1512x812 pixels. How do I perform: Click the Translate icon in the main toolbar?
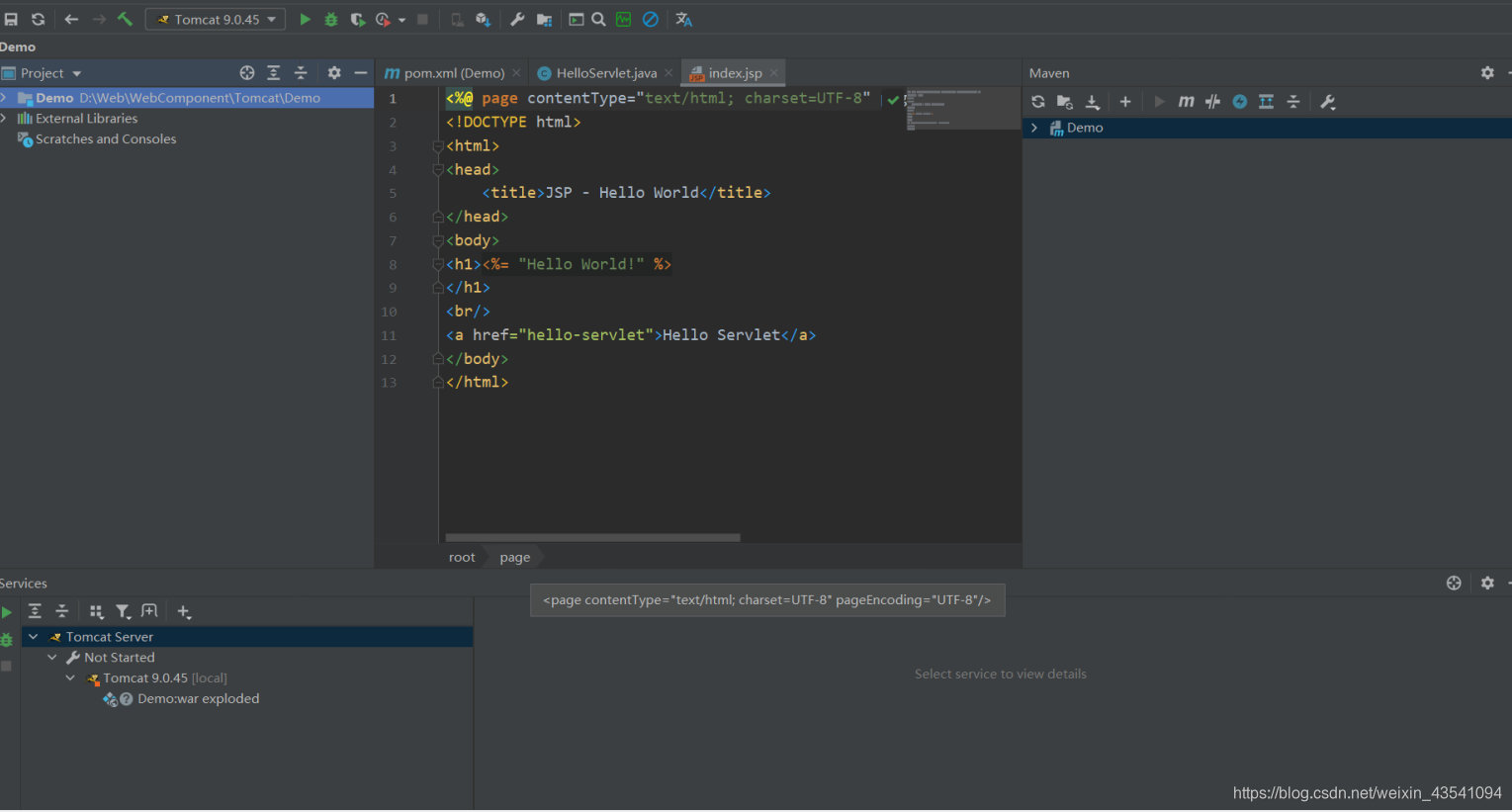(x=683, y=19)
